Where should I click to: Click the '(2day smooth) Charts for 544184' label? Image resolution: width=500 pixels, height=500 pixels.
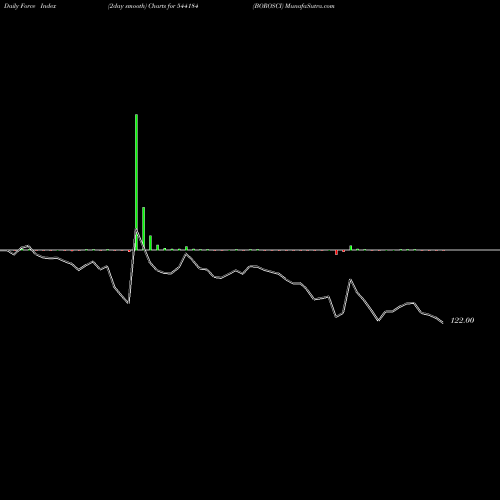click(153, 6)
